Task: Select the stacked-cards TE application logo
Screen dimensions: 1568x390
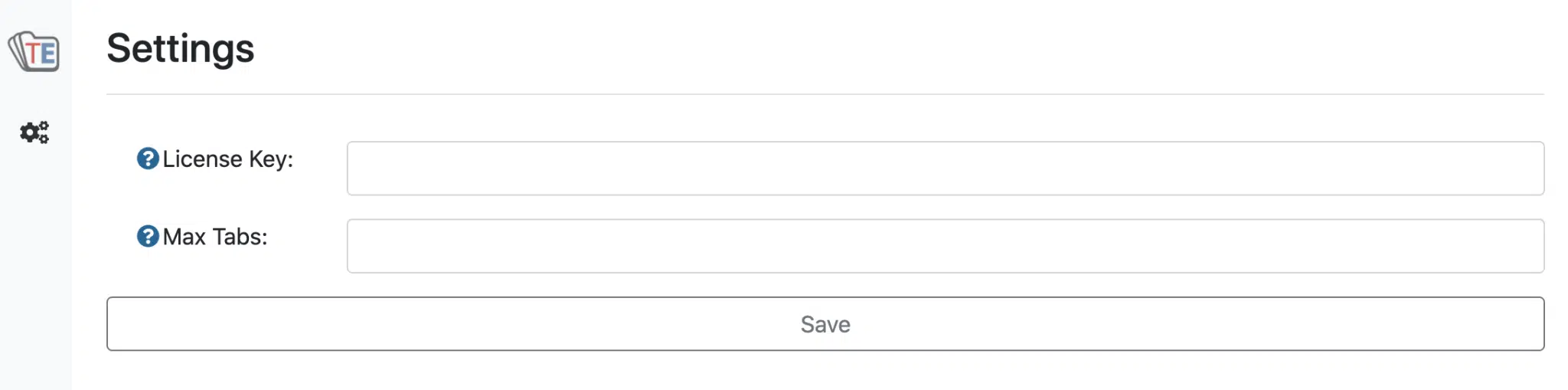Action: point(34,51)
